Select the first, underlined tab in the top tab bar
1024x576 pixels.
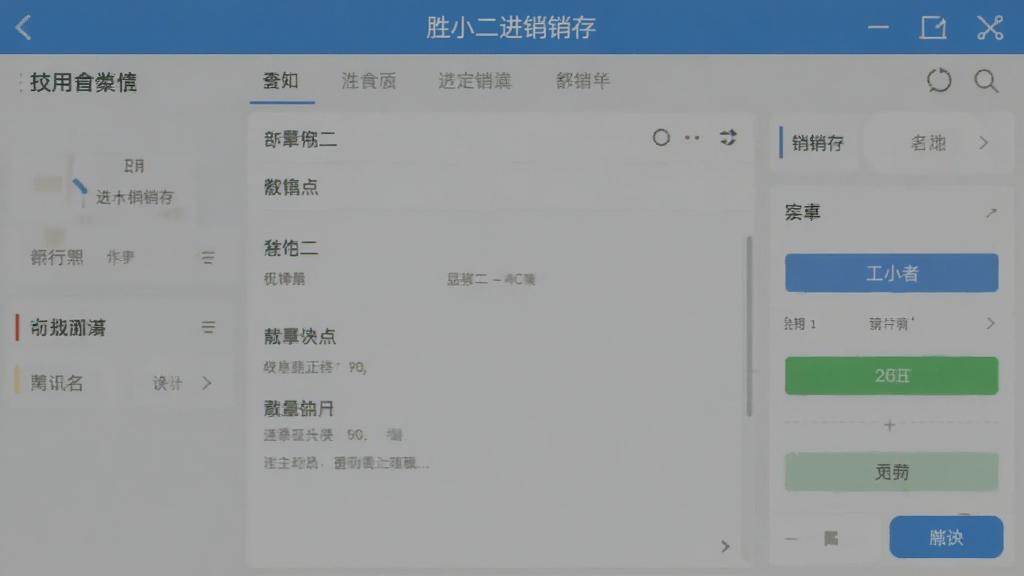(x=281, y=81)
